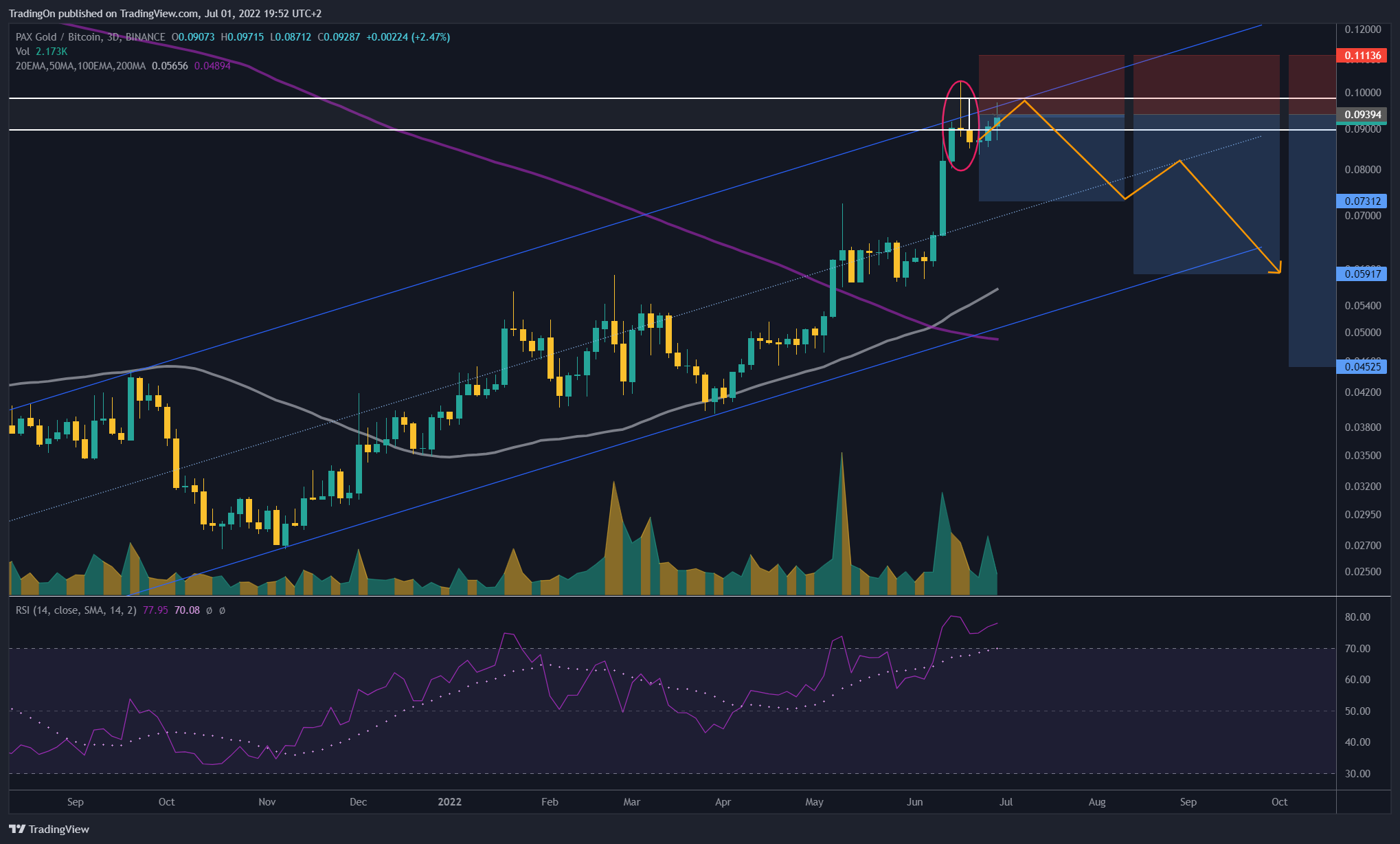
Task: Select the high value H0.09715
Action: (x=242, y=37)
